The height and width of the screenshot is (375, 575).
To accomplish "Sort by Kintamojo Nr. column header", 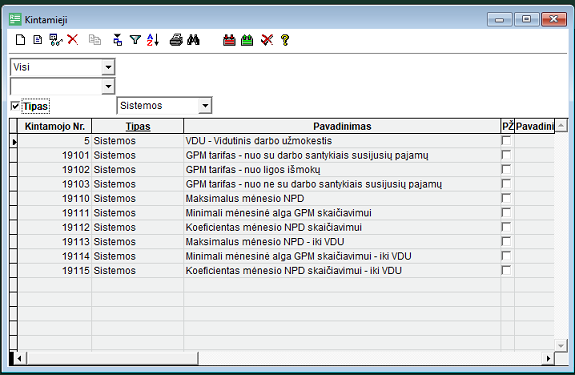I will coord(55,126).
